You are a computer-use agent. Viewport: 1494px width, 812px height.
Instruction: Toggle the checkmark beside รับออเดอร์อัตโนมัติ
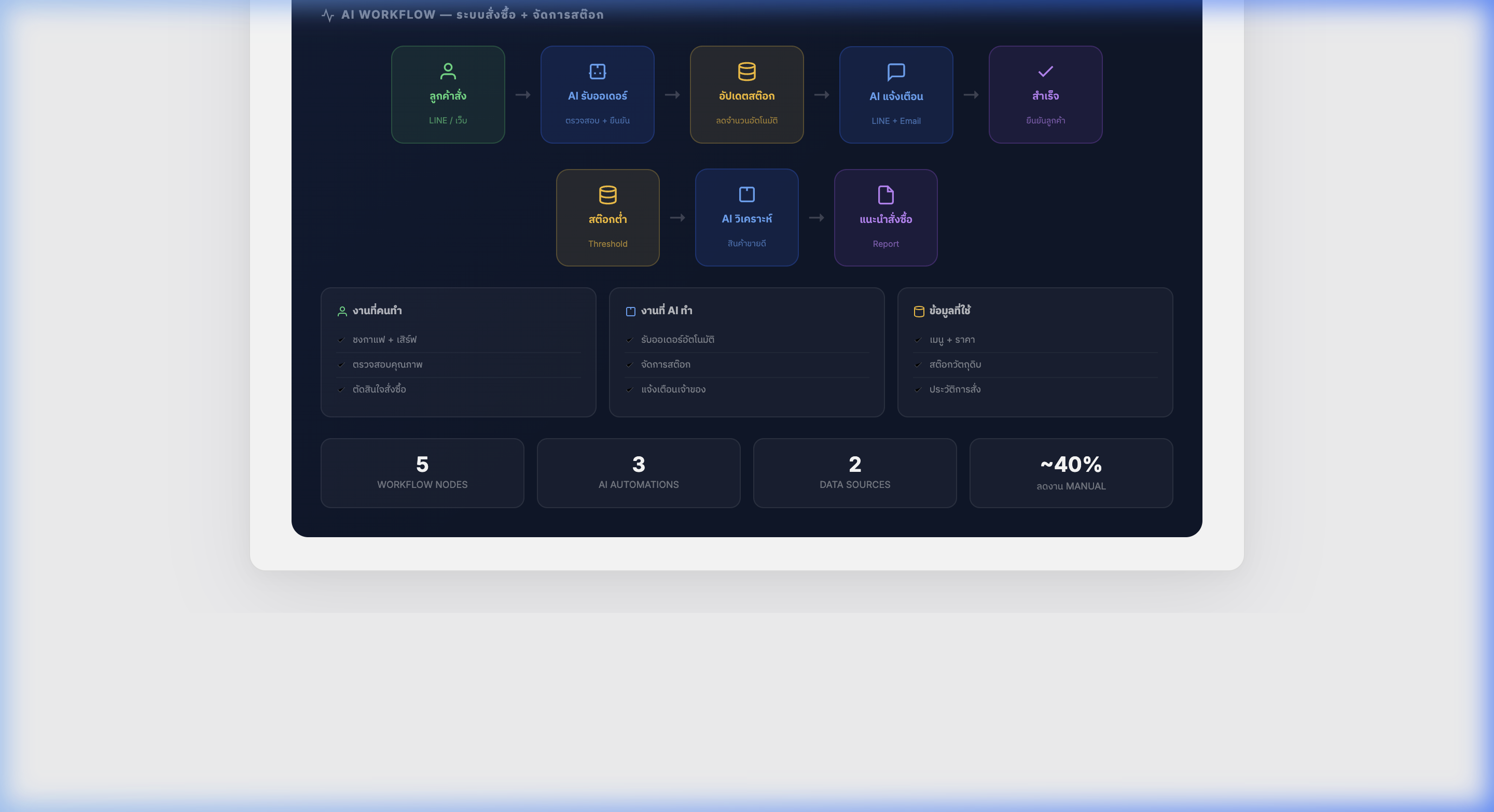pos(630,340)
